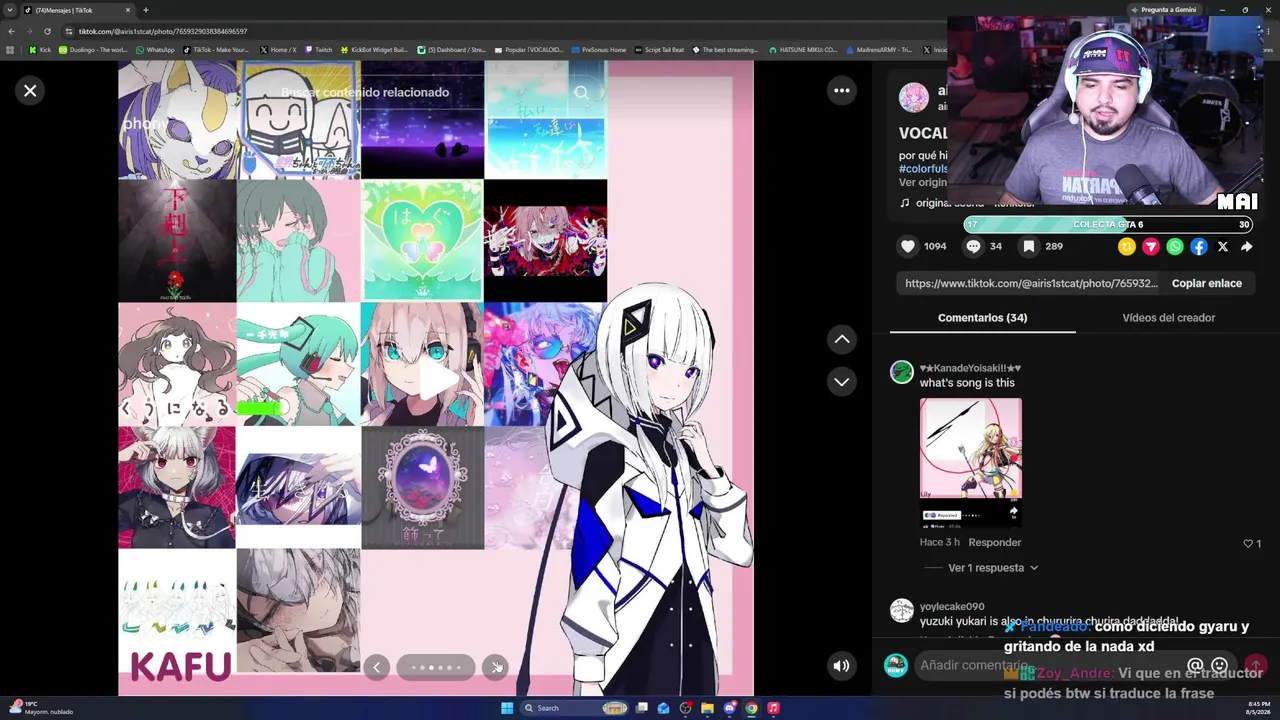Screen dimensions: 1280x720
Task: Go back with the browser back arrow
Action: (11, 31)
